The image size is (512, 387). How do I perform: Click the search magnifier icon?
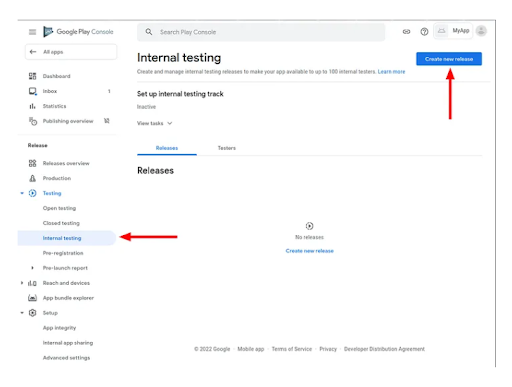pos(149,32)
